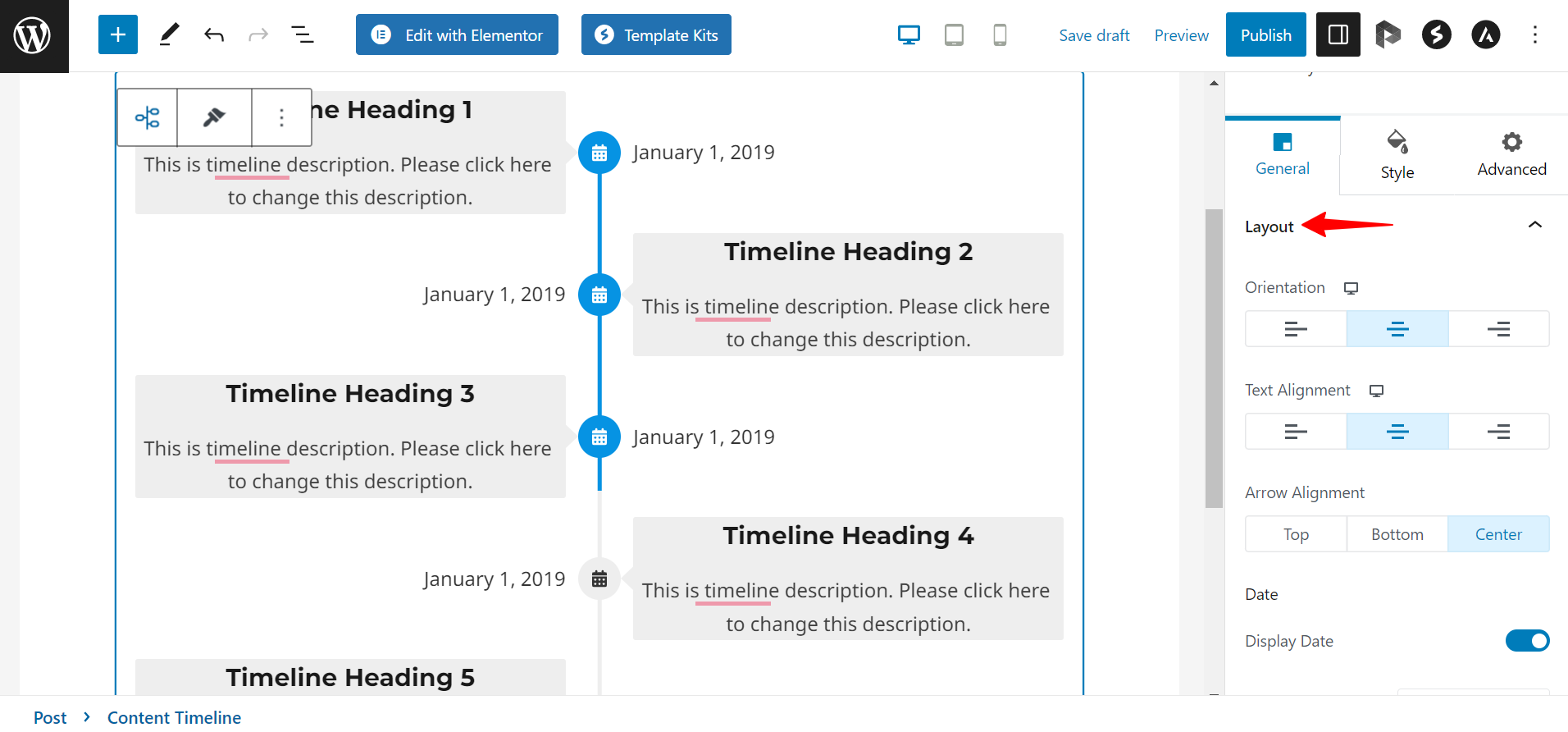The height and width of the screenshot is (732, 1568).
Task: Open the Astra settings icon
Action: click(x=1485, y=34)
